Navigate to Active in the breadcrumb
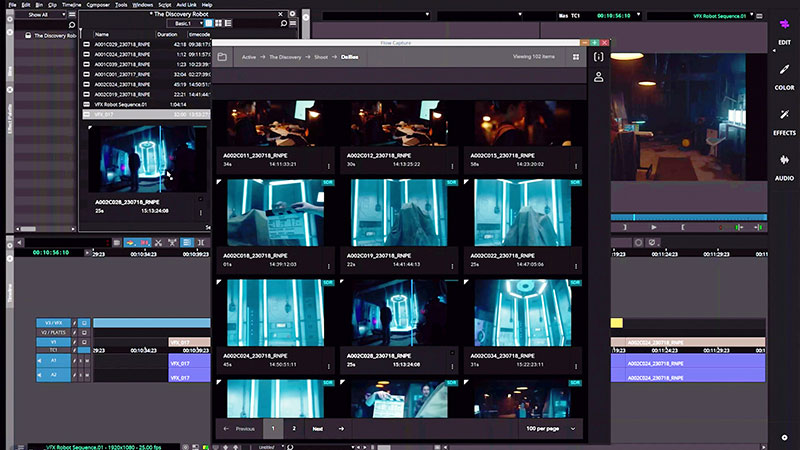The width and height of the screenshot is (800, 450). click(x=249, y=57)
